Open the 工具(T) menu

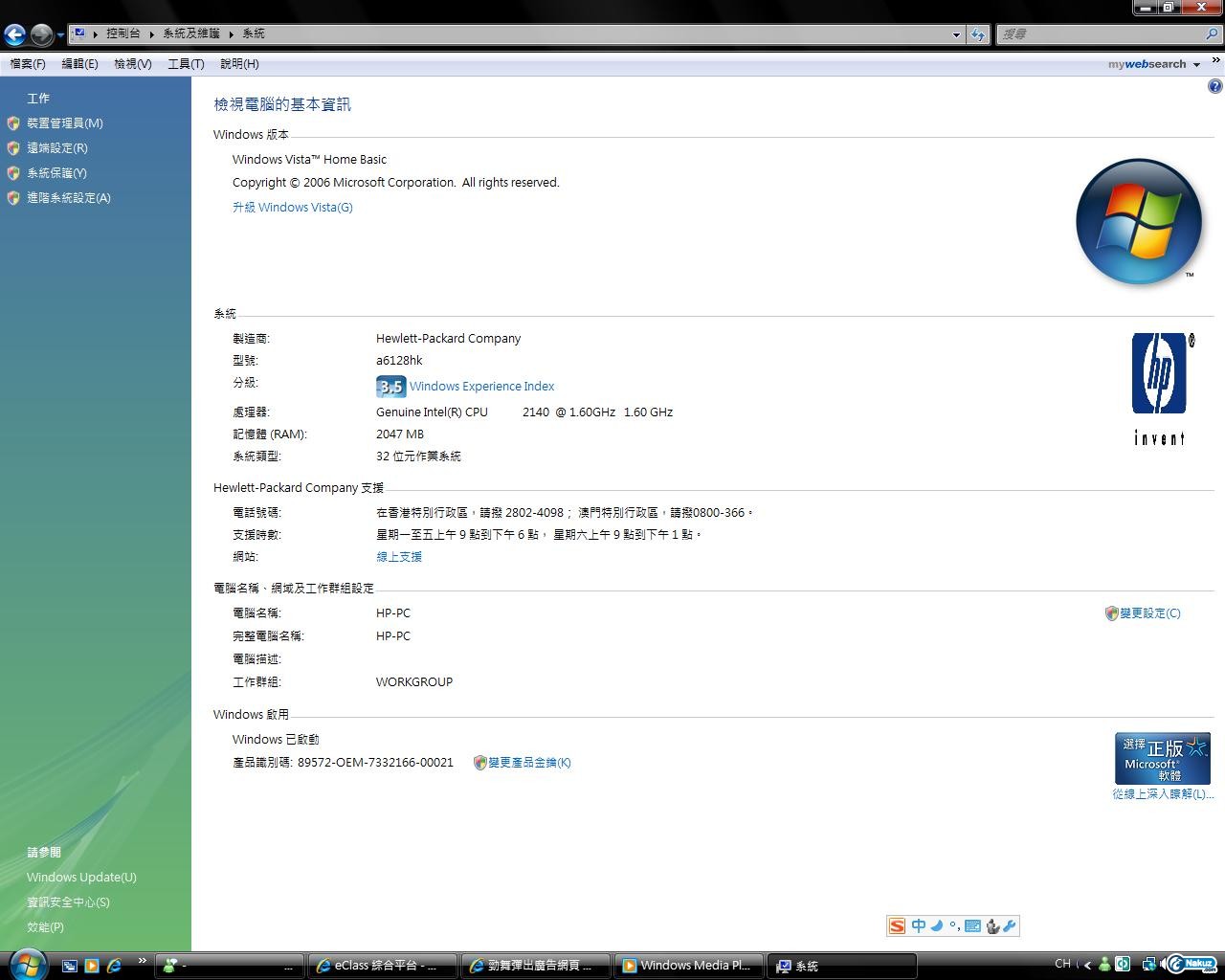click(x=186, y=64)
